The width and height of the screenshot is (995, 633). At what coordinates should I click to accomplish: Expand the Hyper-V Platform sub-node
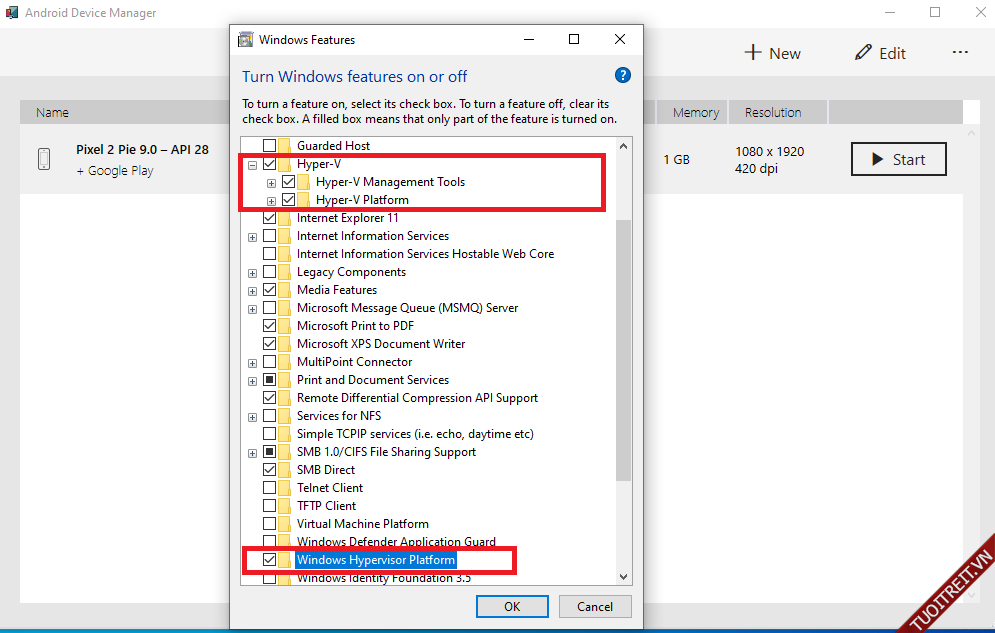point(271,200)
